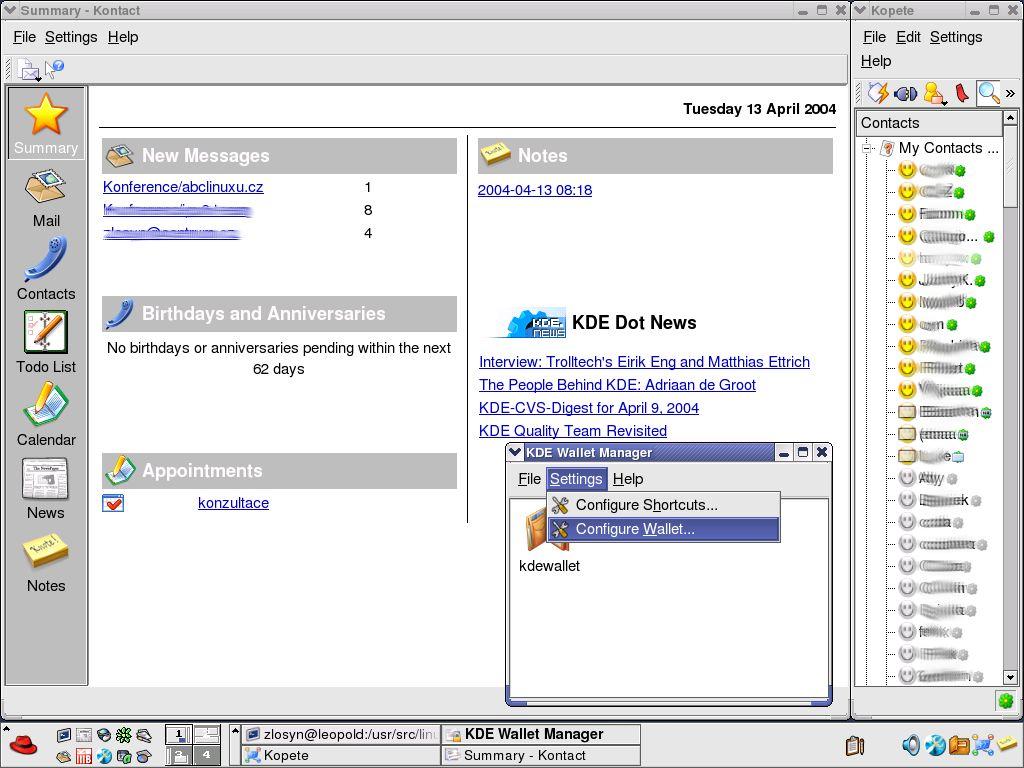Open the Notes component in Kontact sidebar
This screenshot has height=768, width=1024.
click(46, 562)
